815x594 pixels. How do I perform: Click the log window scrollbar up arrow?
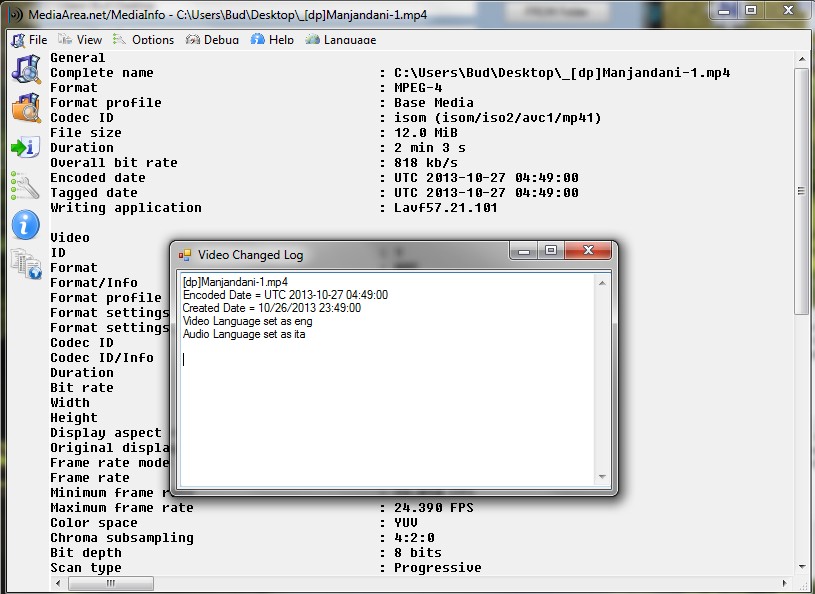point(602,283)
